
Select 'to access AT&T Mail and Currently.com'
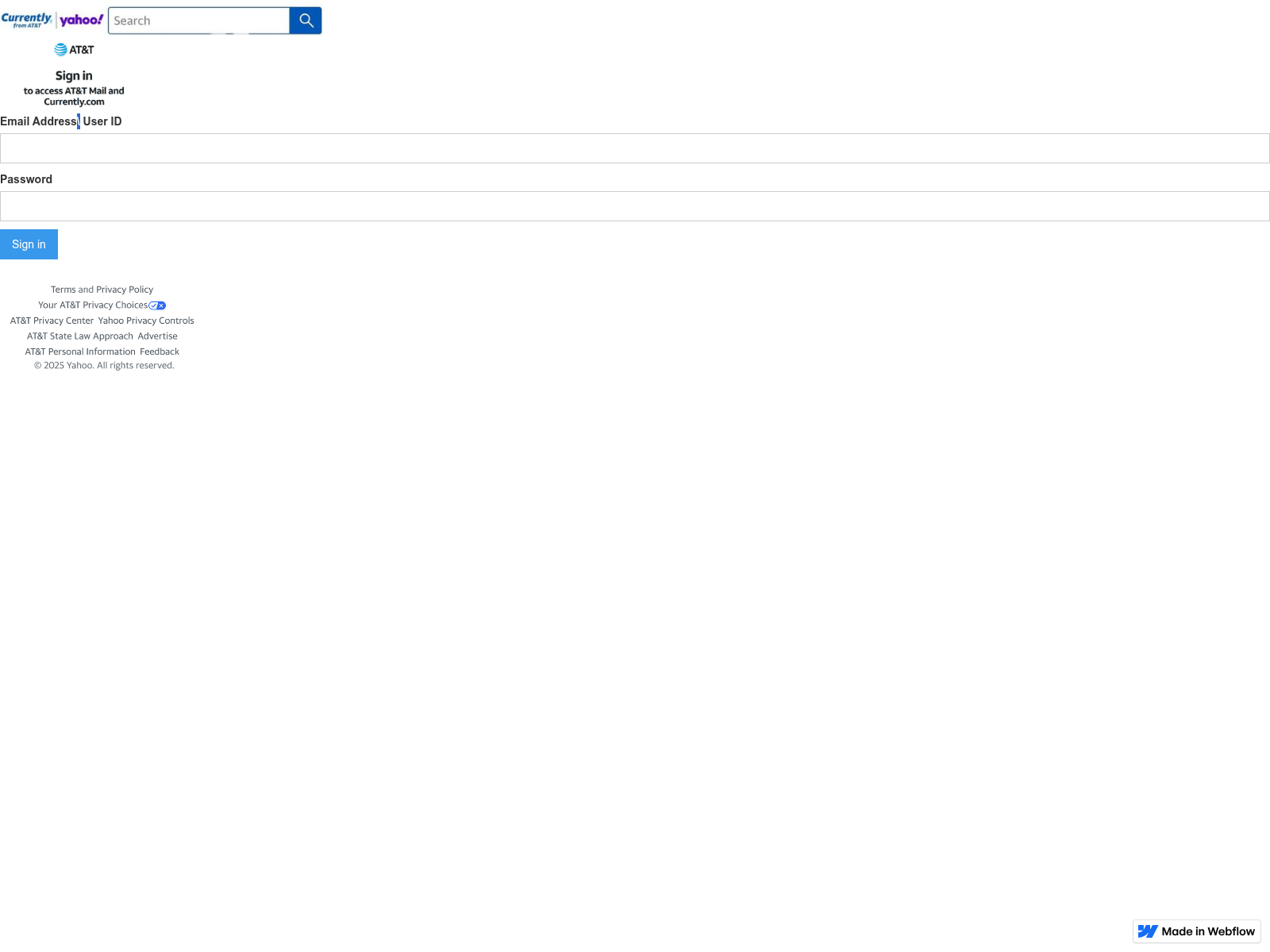click(74, 96)
